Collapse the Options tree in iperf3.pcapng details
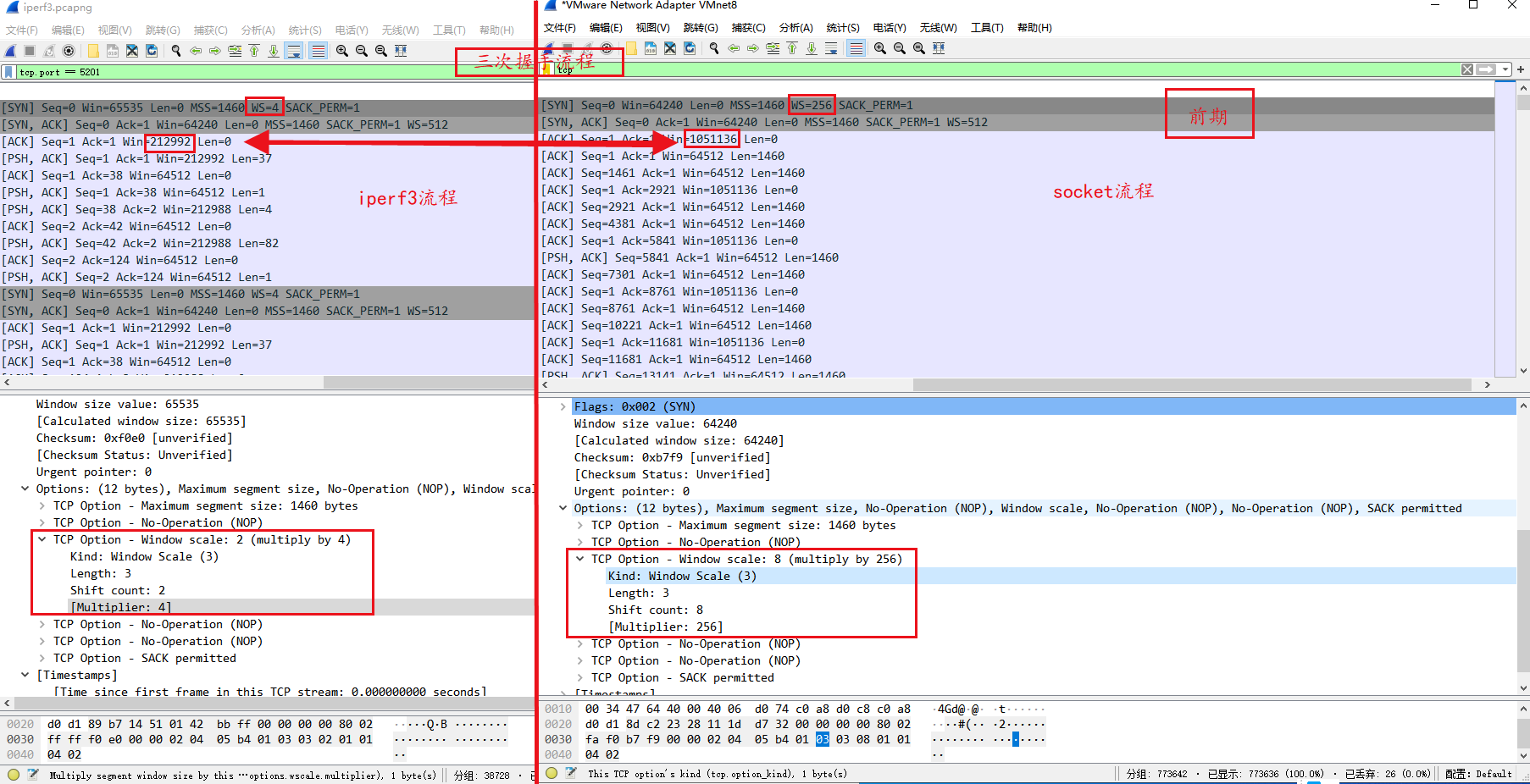This screenshot has width=1530, height=784. 25,489
